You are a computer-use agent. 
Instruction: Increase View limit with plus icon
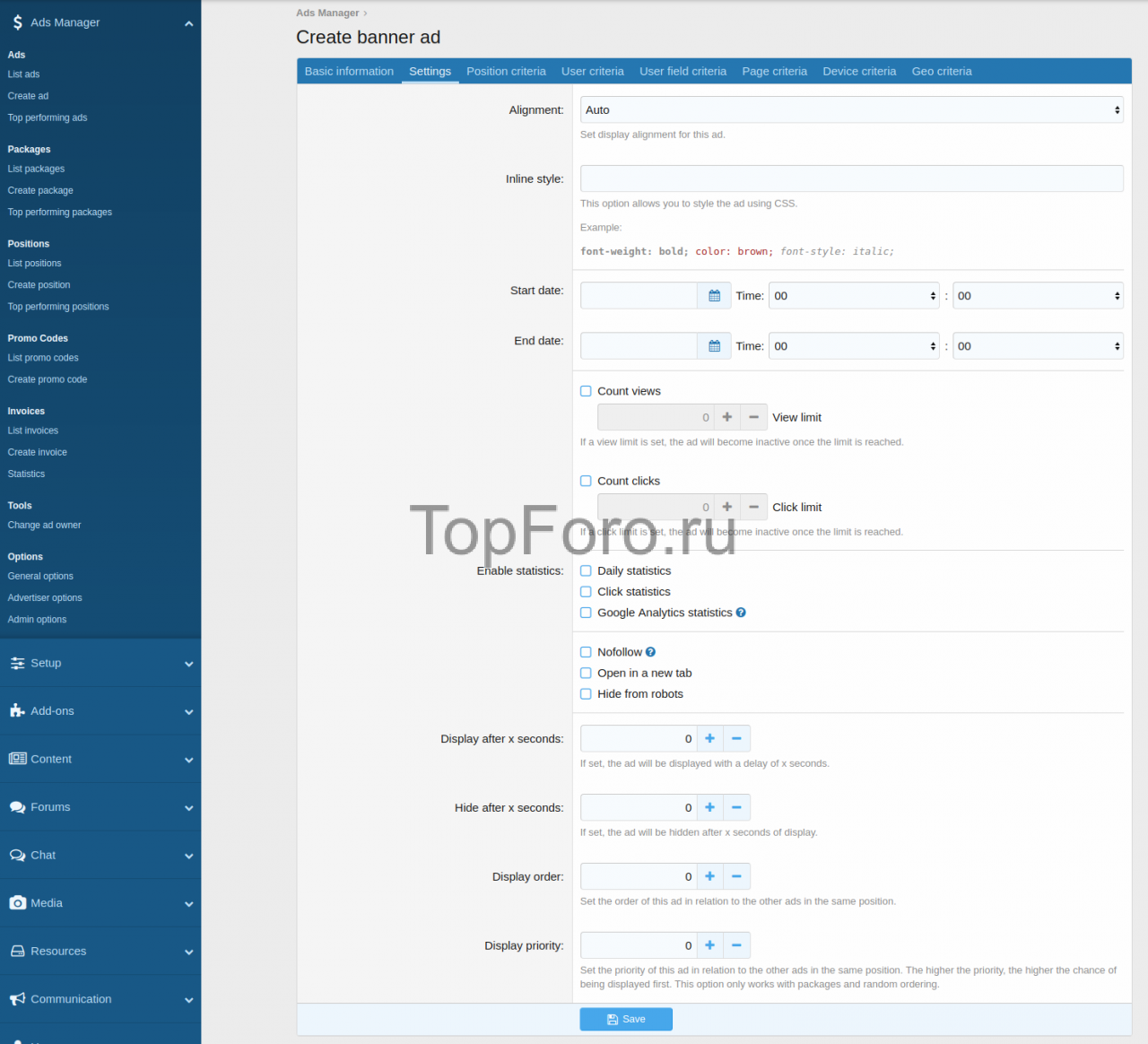727,417
